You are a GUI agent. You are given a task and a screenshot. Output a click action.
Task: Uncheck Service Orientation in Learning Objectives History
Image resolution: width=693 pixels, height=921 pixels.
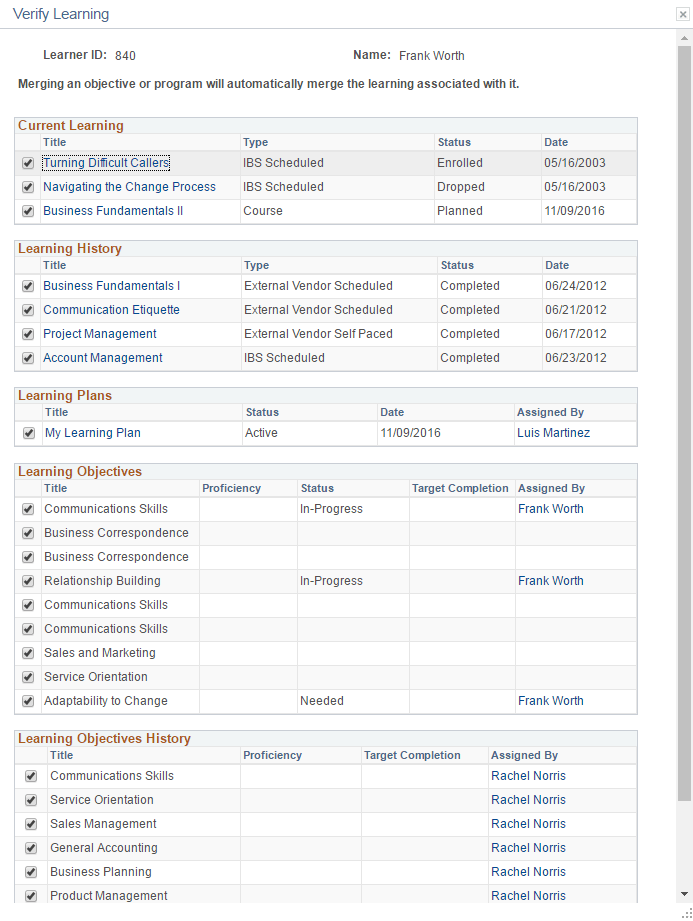click(30, 800)
